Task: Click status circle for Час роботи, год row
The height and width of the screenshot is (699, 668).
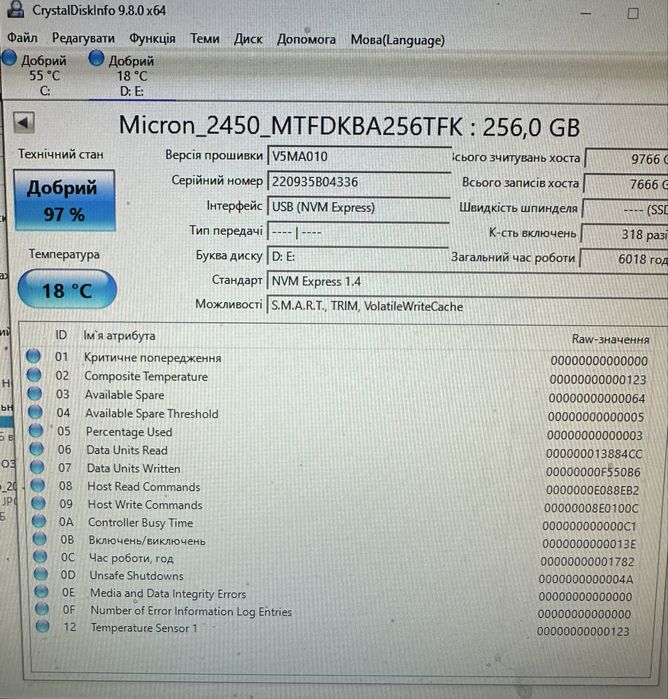Action: [x=40, y=556]
